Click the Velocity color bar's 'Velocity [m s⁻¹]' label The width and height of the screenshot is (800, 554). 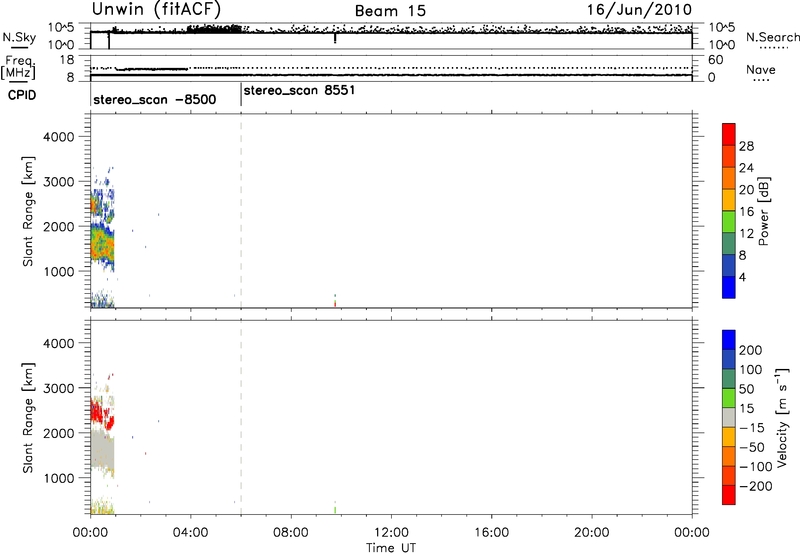pyautogui.click(x=781, y=417)
